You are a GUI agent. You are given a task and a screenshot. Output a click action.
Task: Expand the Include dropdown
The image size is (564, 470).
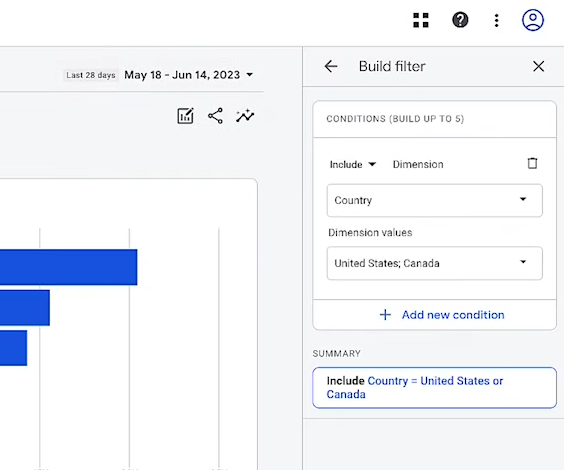point(352,164)
